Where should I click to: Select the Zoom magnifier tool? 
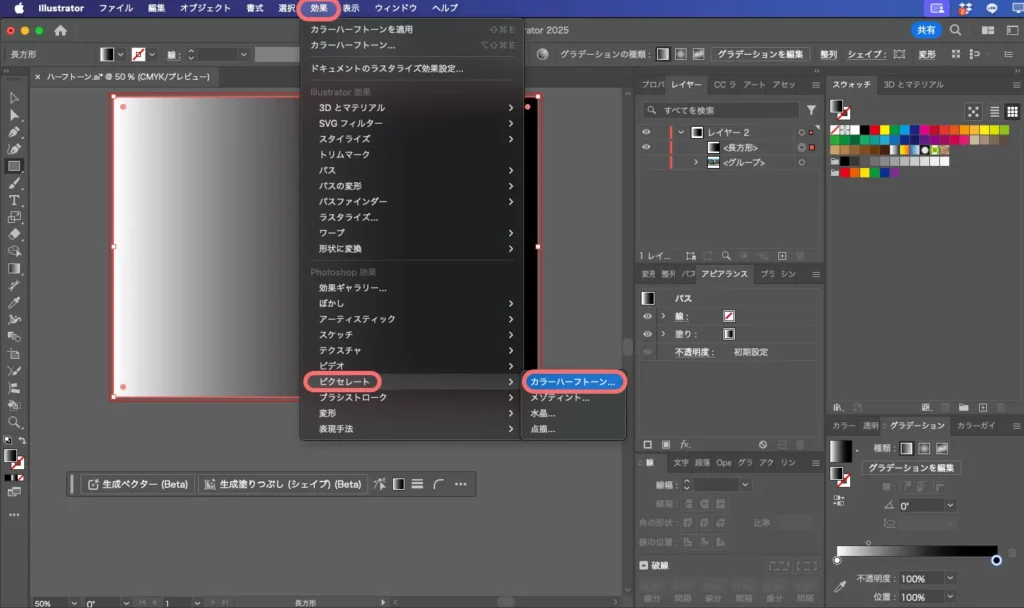[x=14, y=422]
